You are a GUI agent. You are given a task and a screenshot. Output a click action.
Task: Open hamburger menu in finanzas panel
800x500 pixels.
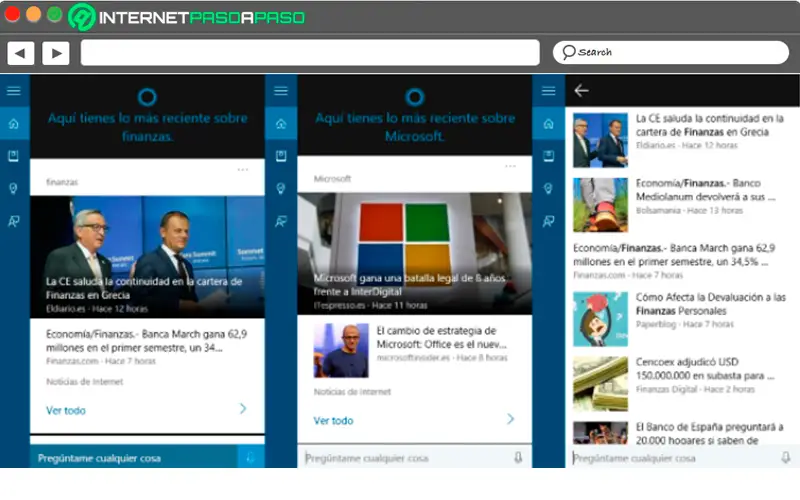point(14,91)
